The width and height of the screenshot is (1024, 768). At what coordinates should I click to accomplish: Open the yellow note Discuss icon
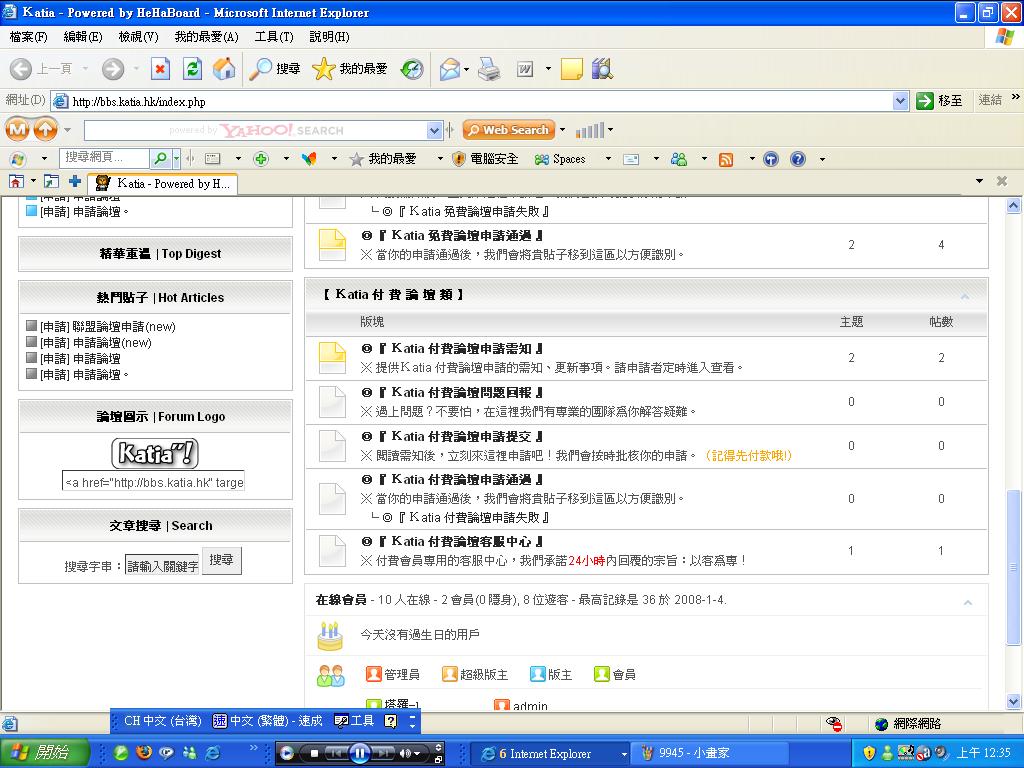tap(571, 69)
